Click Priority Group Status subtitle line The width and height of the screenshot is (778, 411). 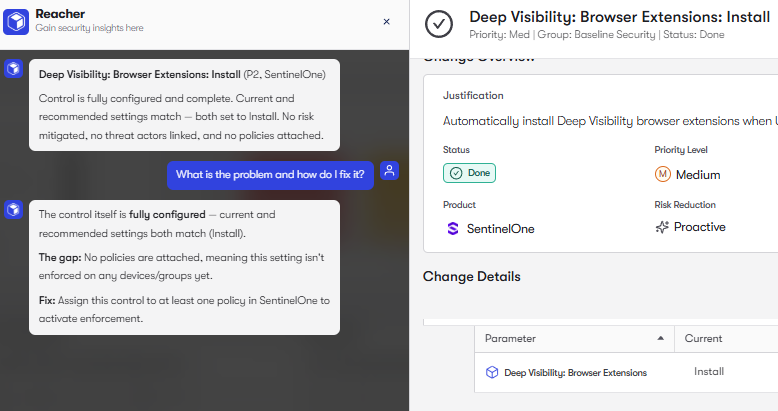click(x=597, y=35)
